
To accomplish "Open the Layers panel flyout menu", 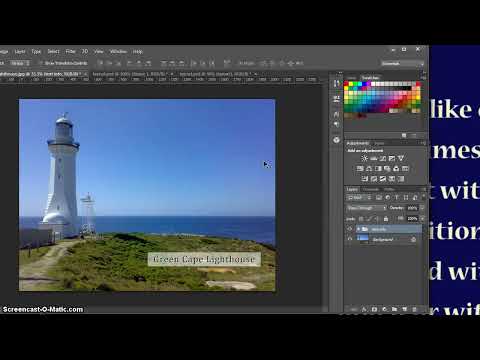I will [424, 189].
